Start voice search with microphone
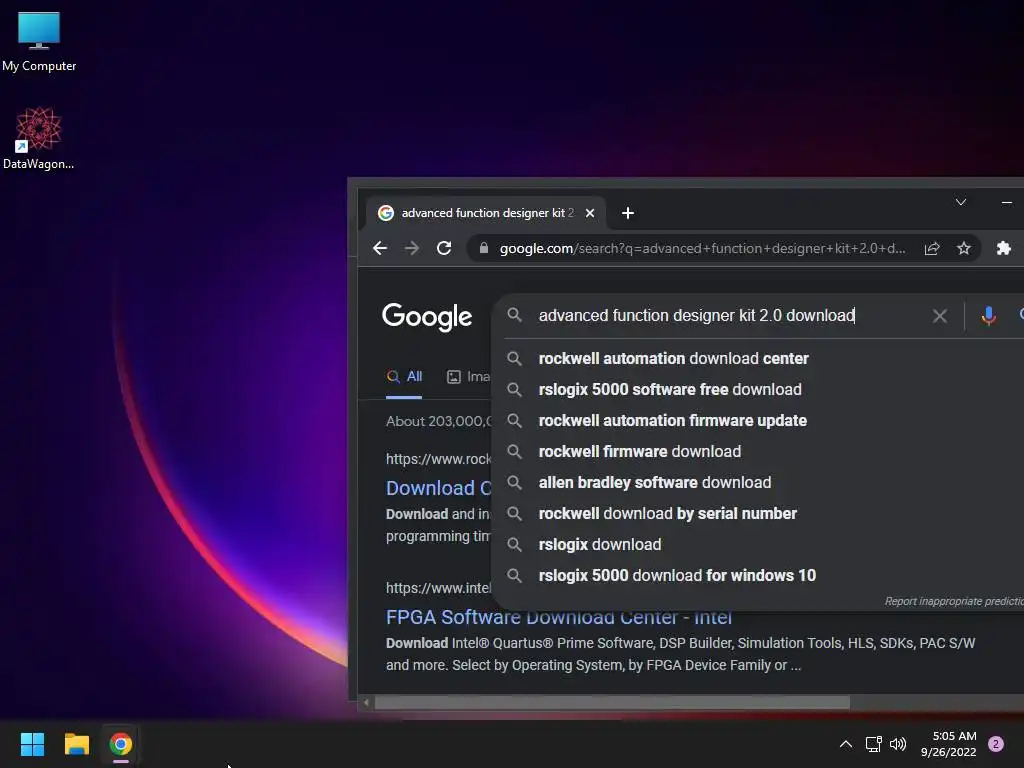 989,316
